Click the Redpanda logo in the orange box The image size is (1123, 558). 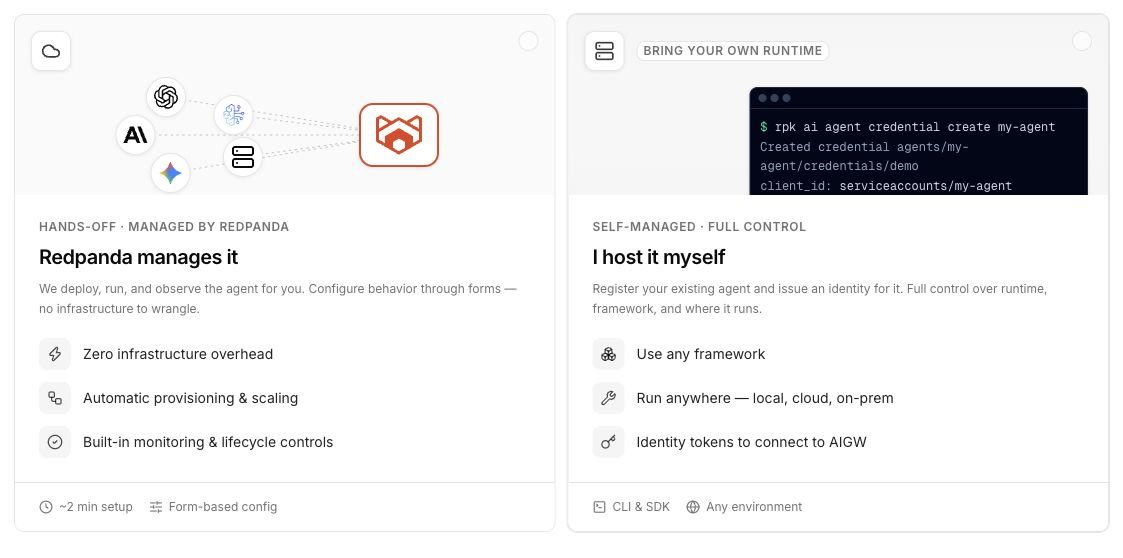click(x=399, y=135)
